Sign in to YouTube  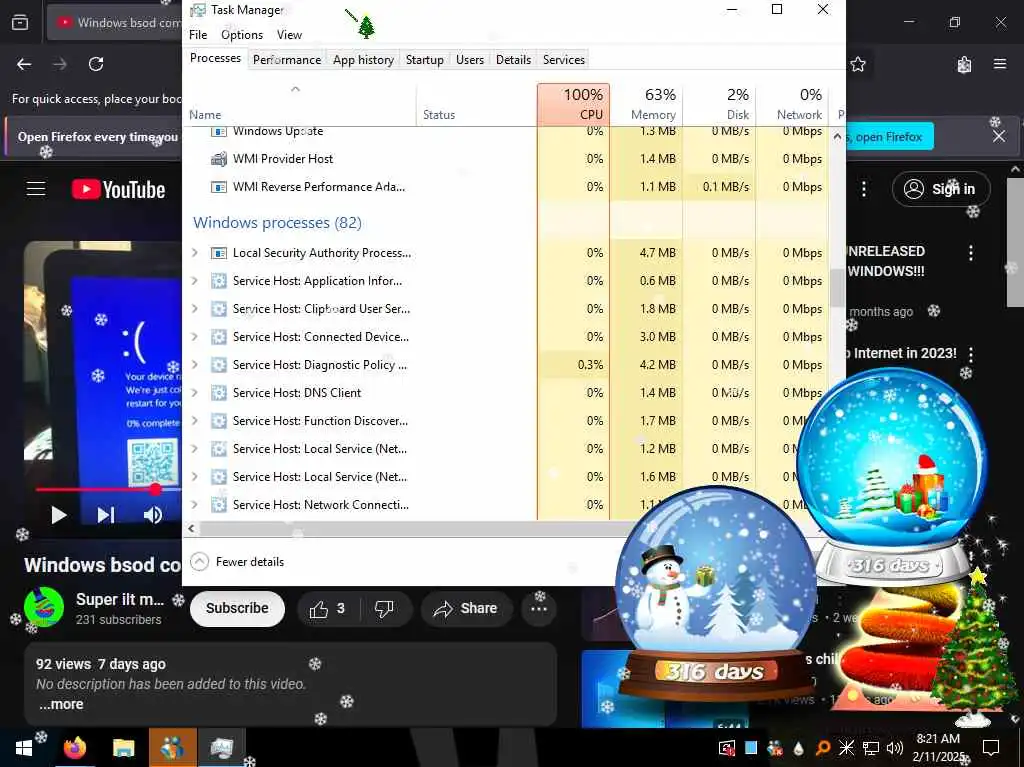(x=940, y=189)
